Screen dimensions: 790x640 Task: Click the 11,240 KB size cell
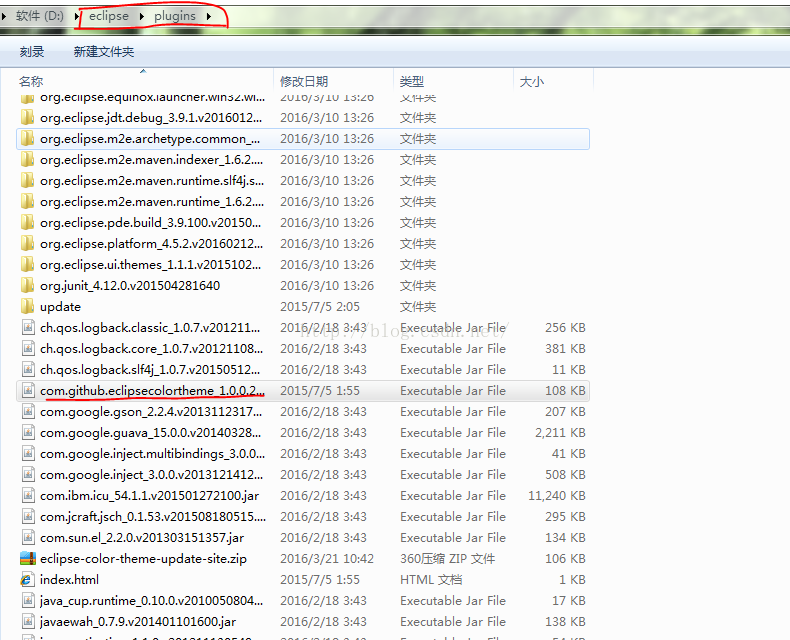pos(557,495)
